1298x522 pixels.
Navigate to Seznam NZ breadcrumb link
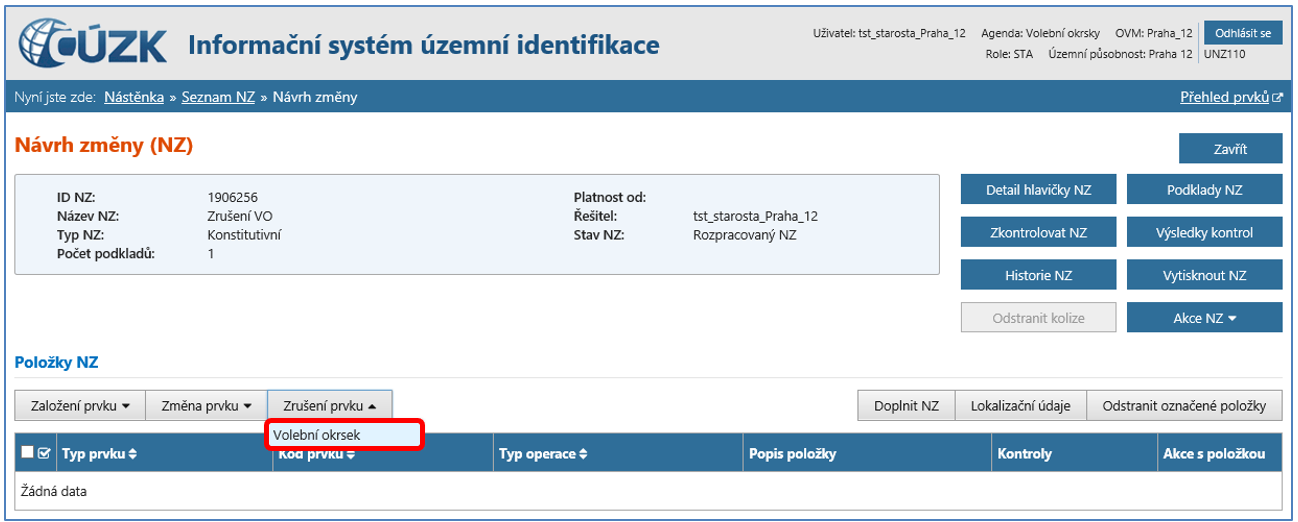pos(218,97)
